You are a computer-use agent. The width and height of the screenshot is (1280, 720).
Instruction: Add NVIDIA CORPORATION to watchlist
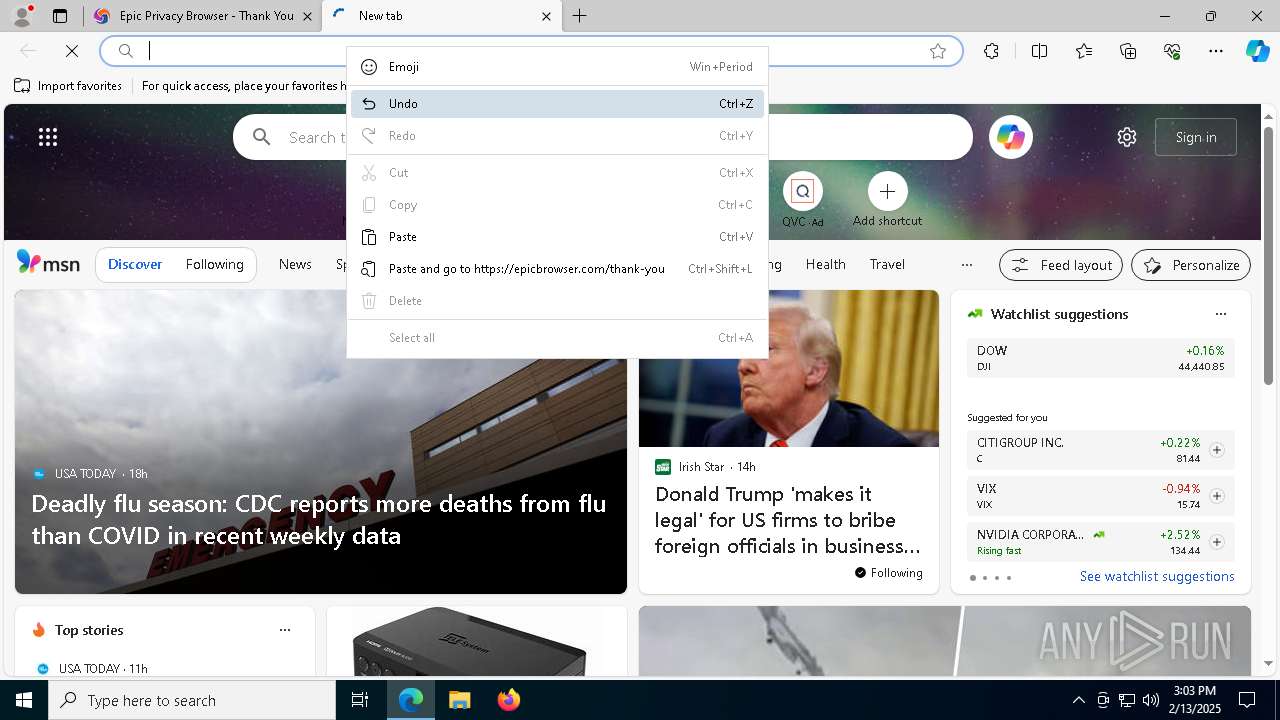click(x=1217, y=542)
